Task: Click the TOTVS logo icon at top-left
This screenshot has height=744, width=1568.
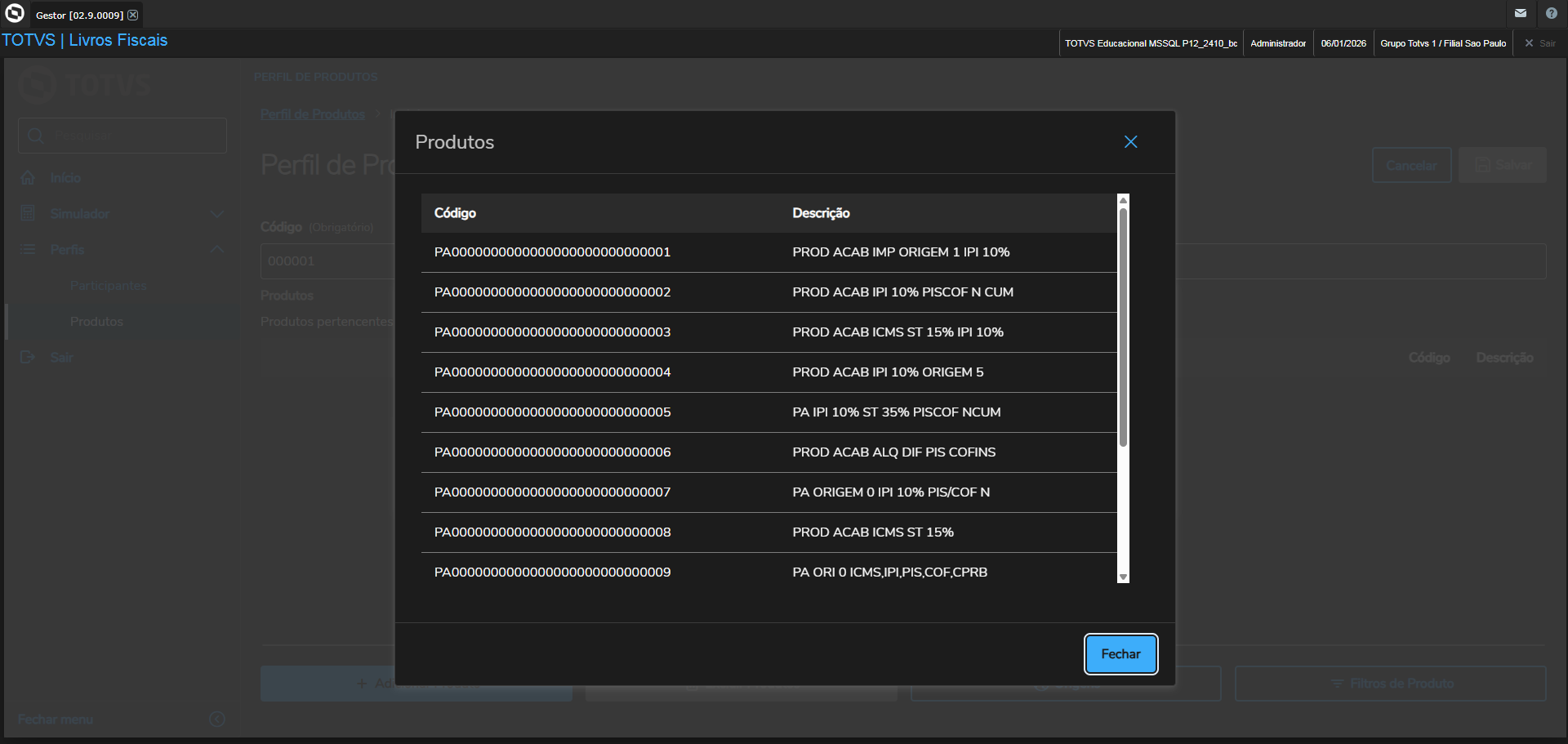Action: click(x=15, y=14)
